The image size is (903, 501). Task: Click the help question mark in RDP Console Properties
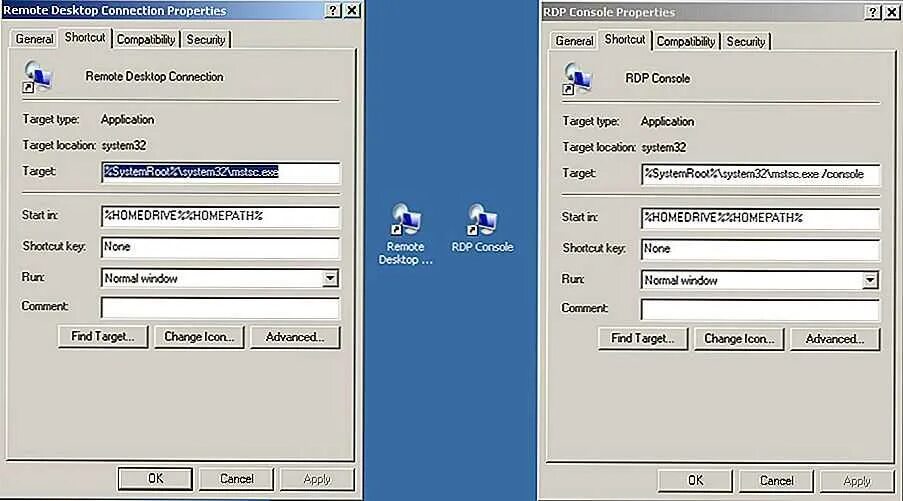coord(872,12)
